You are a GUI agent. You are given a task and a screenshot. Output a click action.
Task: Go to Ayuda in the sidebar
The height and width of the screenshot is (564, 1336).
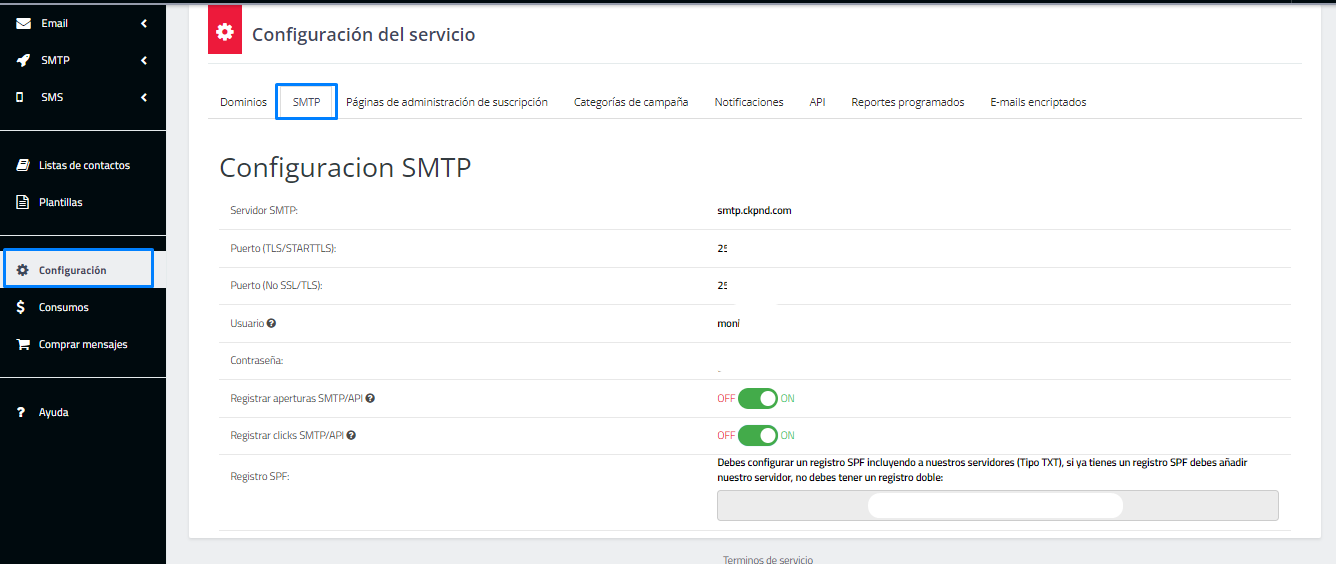tap(53, 412)
